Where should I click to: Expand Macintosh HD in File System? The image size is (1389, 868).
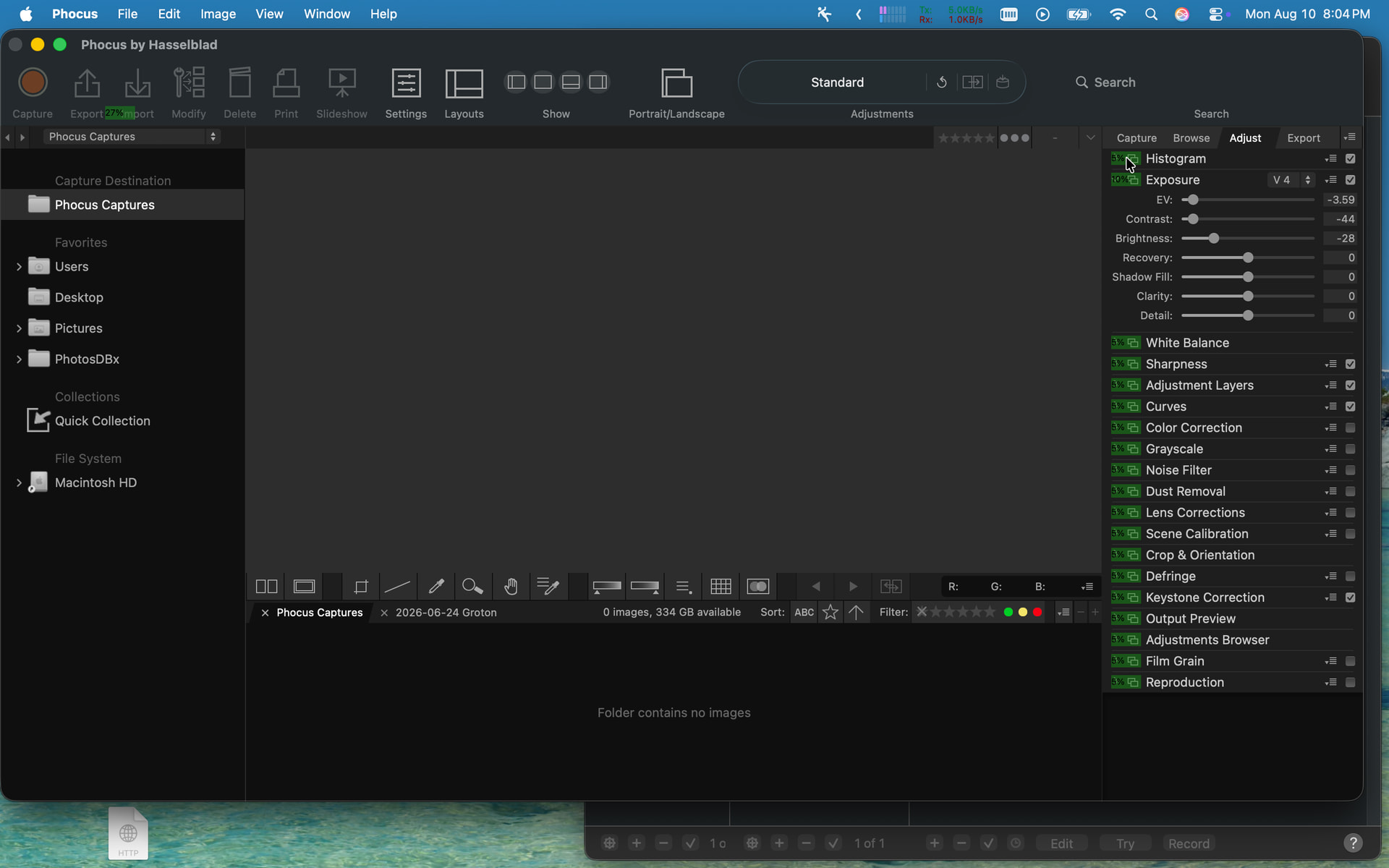pyautogui.click(x=19, y=483)
